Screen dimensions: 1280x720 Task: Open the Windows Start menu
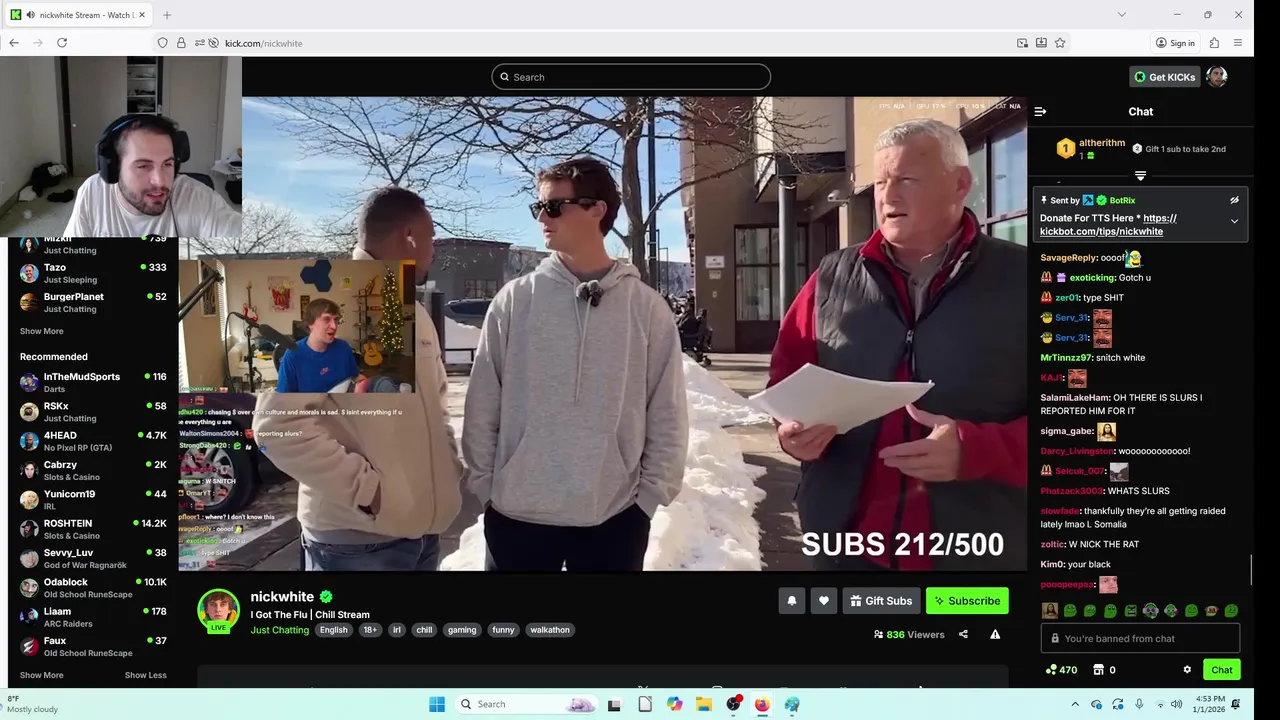point(437,704)
